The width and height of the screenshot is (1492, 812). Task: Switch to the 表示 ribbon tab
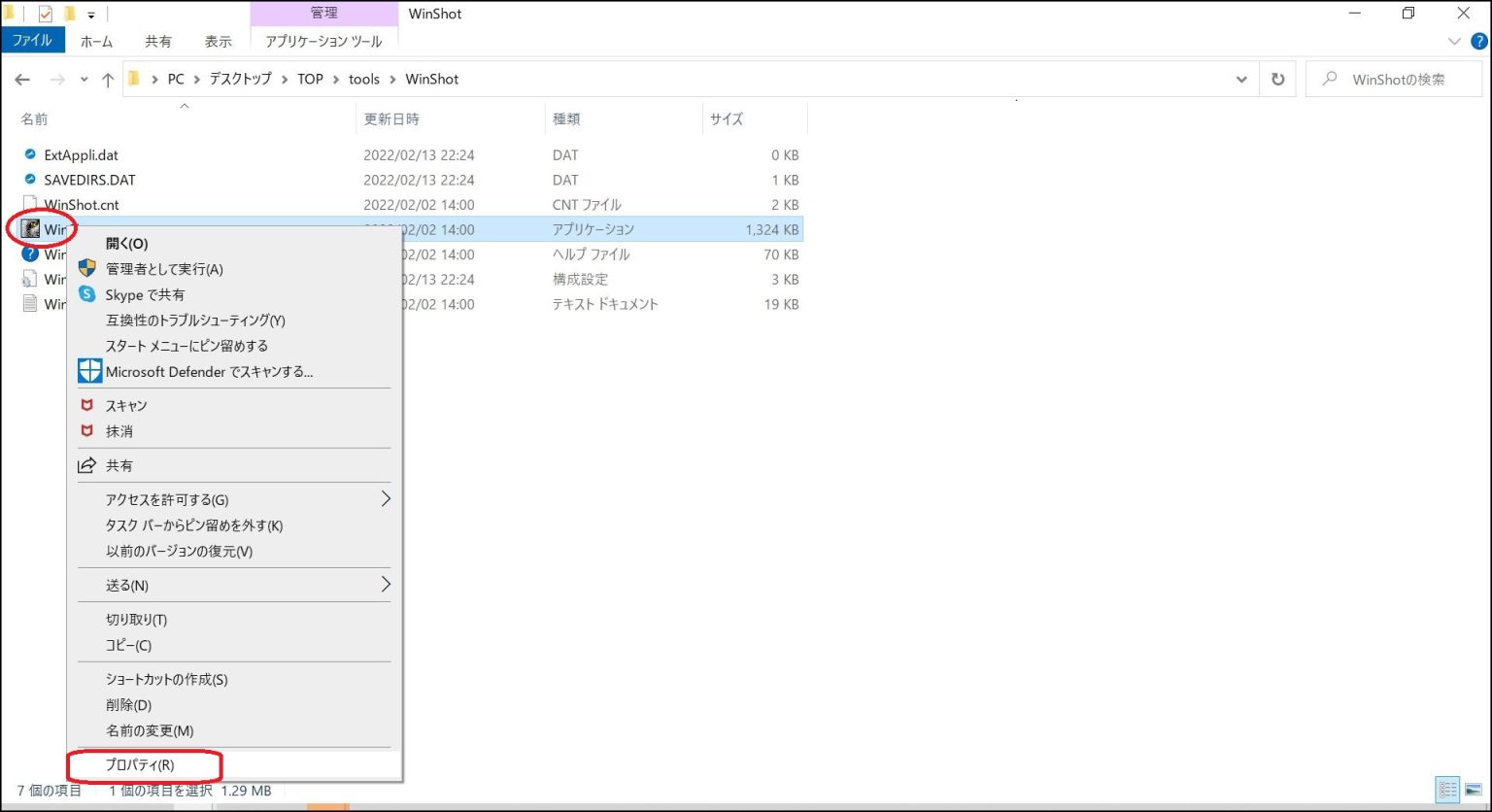[x=218, y=41]
